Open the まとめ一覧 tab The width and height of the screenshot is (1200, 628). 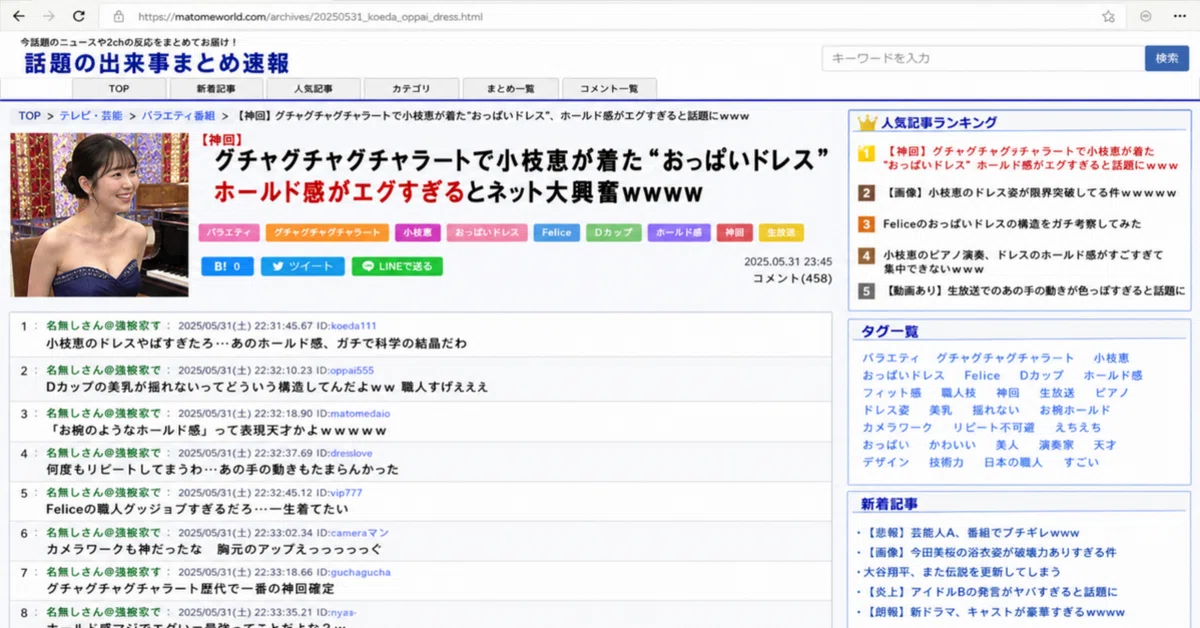coord(510,88)
